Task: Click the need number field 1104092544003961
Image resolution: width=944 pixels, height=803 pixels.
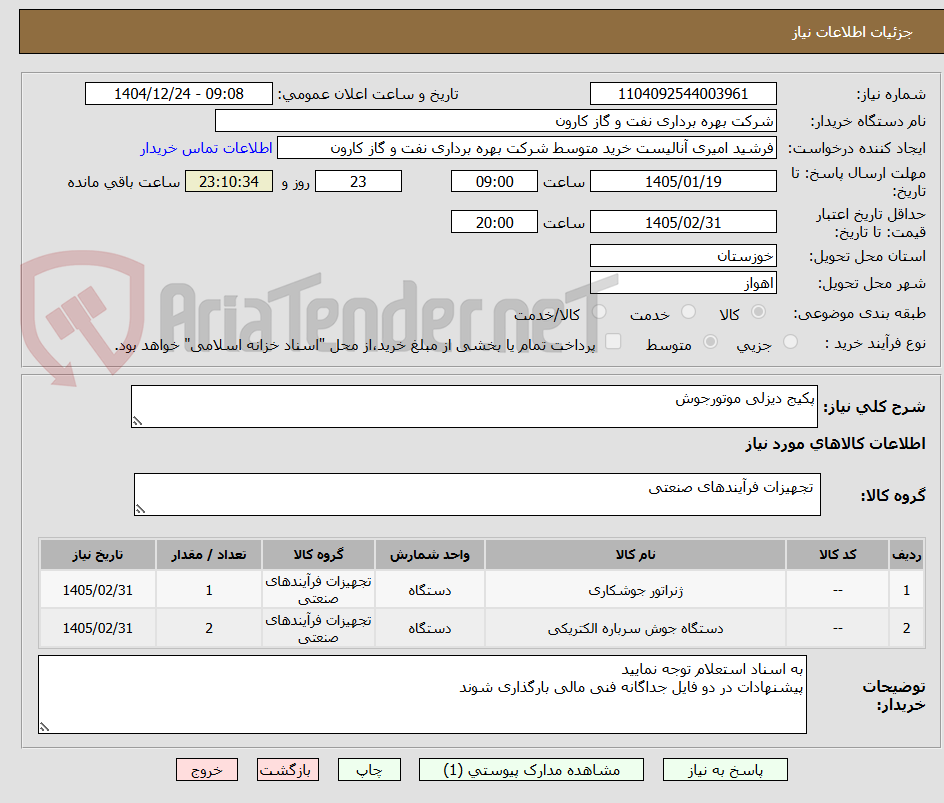Action: pos(683,94)
